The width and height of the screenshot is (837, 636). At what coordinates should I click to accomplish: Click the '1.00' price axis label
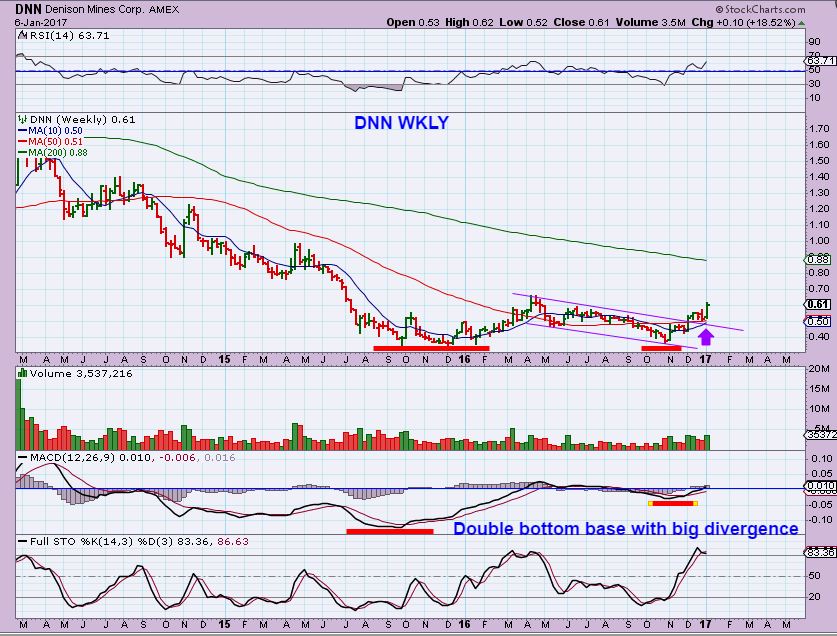[819, 240]
